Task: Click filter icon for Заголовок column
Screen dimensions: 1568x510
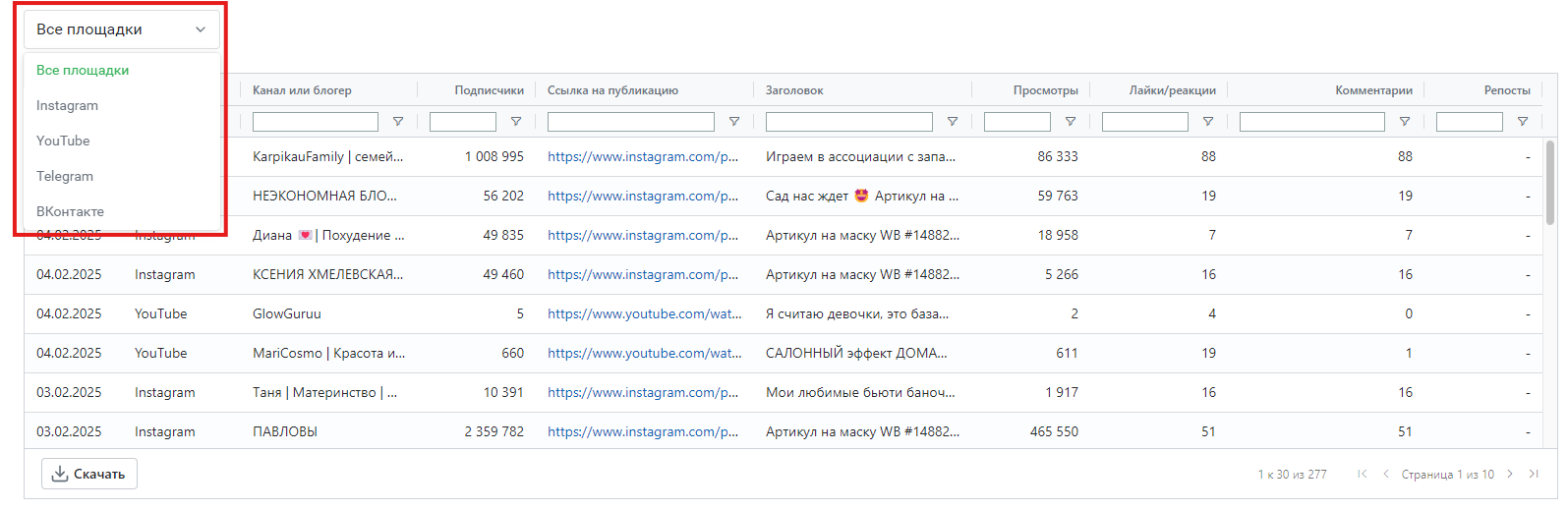Action: tap(952, 122)
